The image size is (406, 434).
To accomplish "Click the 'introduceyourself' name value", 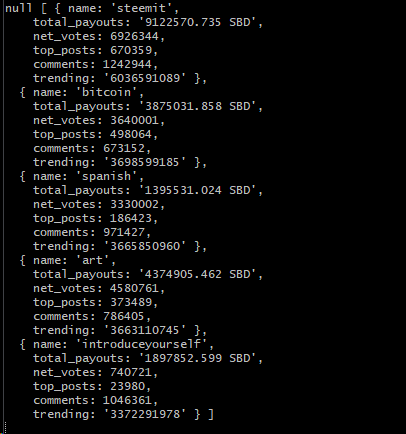I will click(x=141, y=344).
